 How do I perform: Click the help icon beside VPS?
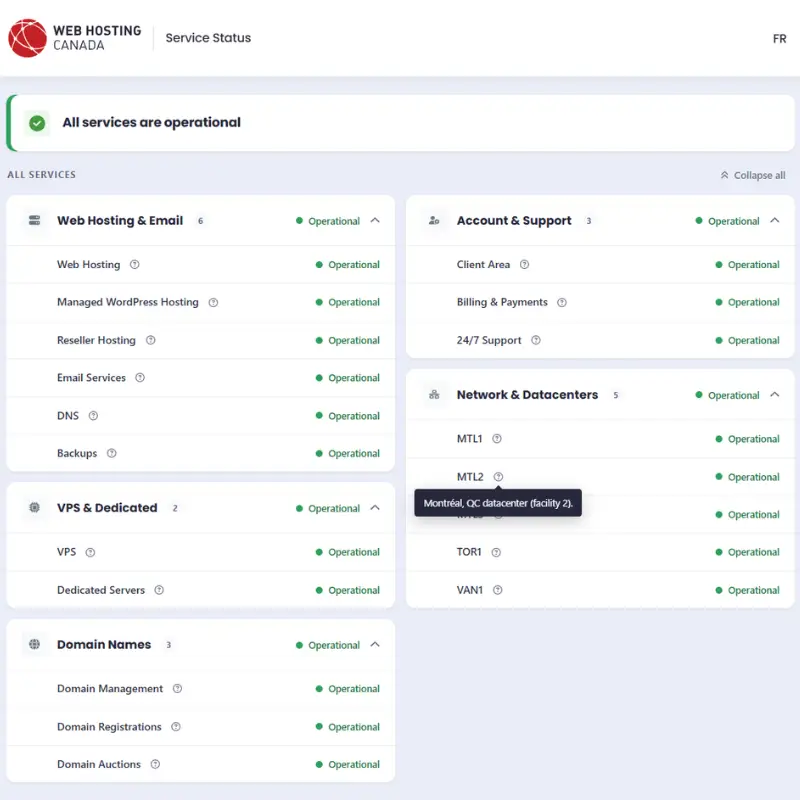[x=90, y=553]
